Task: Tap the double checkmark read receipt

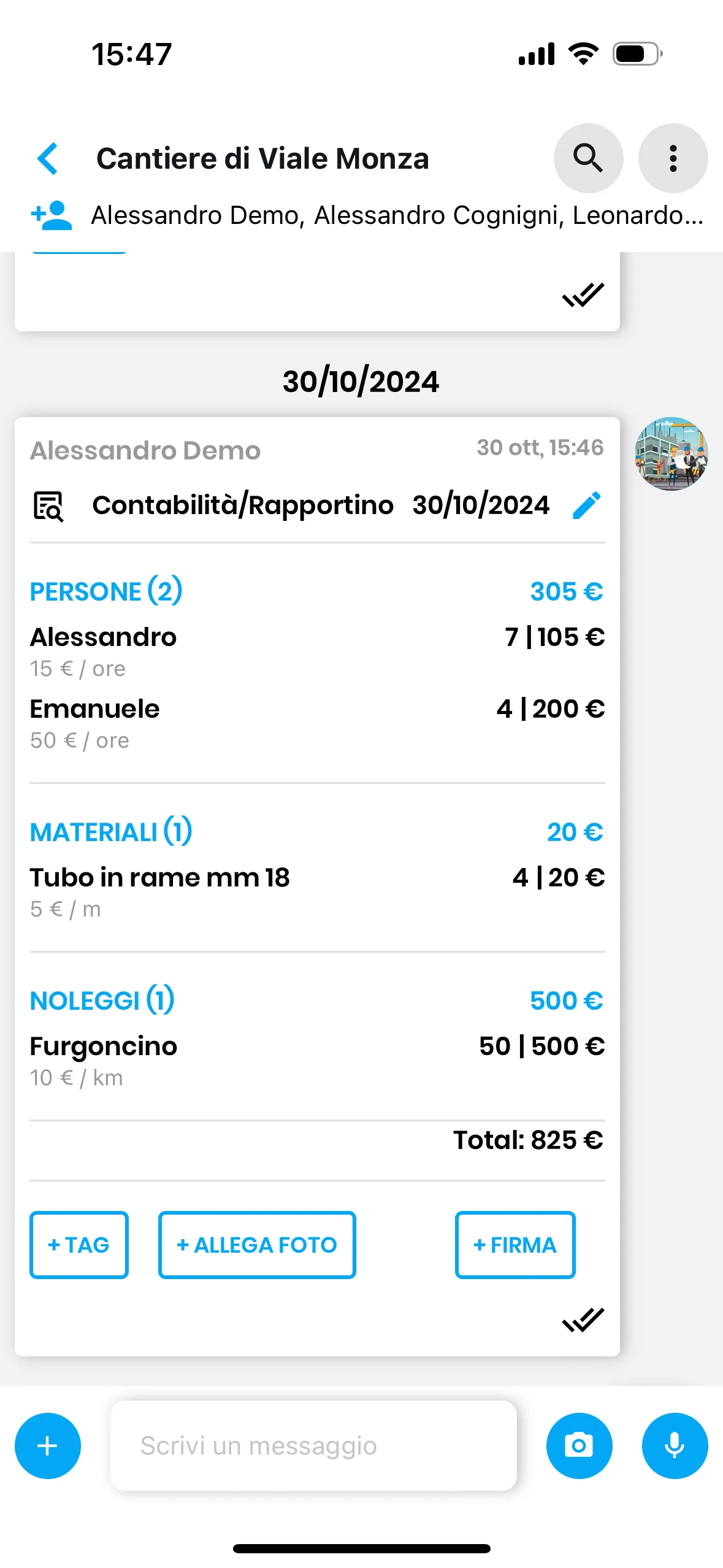Action: point(583,1320)
